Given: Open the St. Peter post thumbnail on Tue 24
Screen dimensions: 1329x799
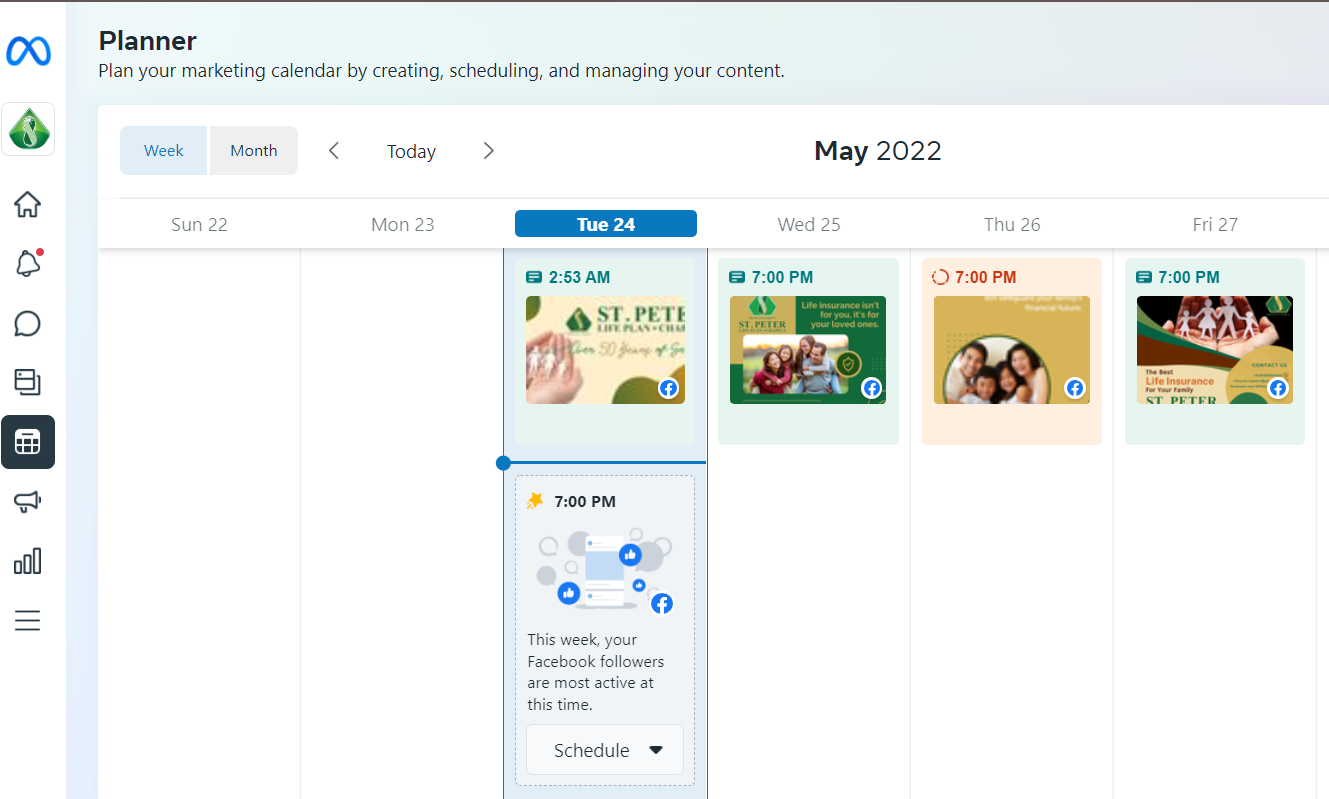Looking at the screenshot, I should [605, 350].
